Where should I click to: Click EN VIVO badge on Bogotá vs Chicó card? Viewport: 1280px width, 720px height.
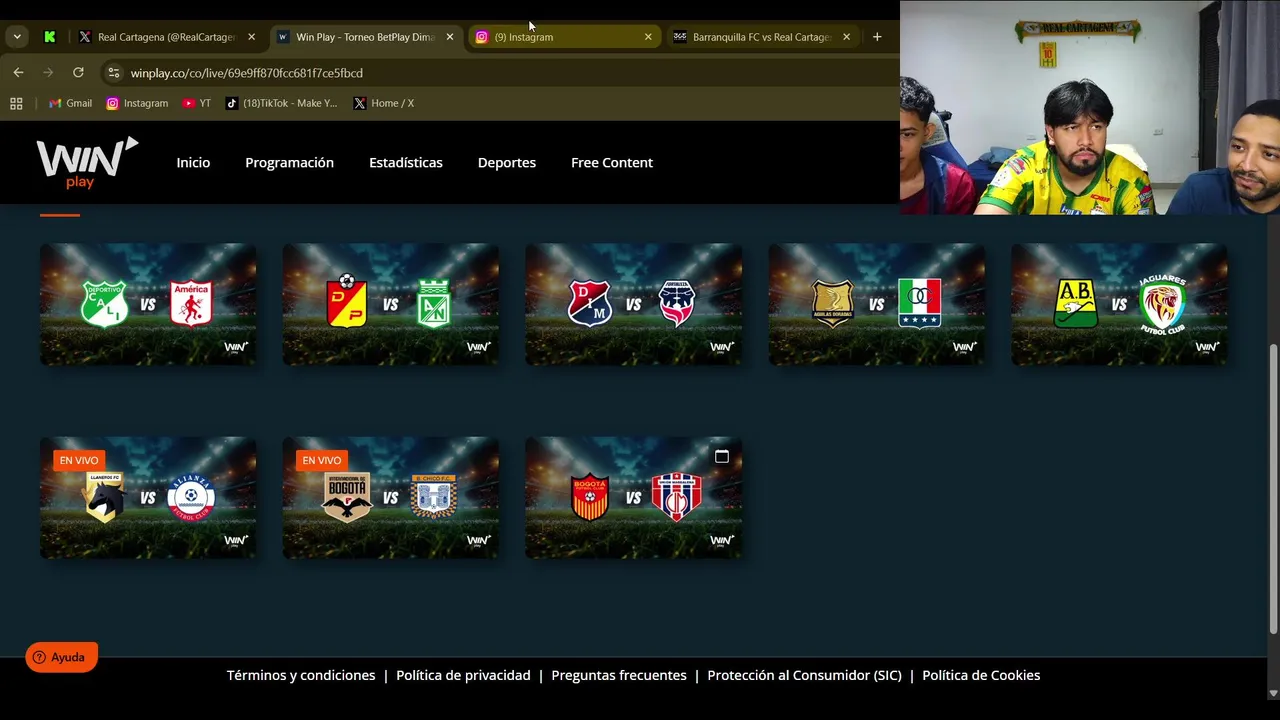pyautogui.click(x=322, y=460)
